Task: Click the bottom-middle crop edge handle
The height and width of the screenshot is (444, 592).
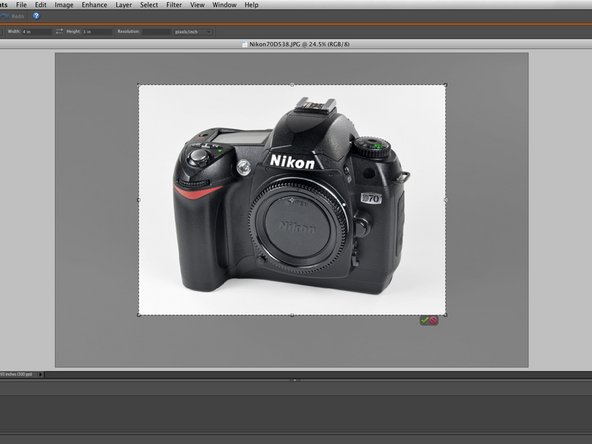Action: [292, 314]
